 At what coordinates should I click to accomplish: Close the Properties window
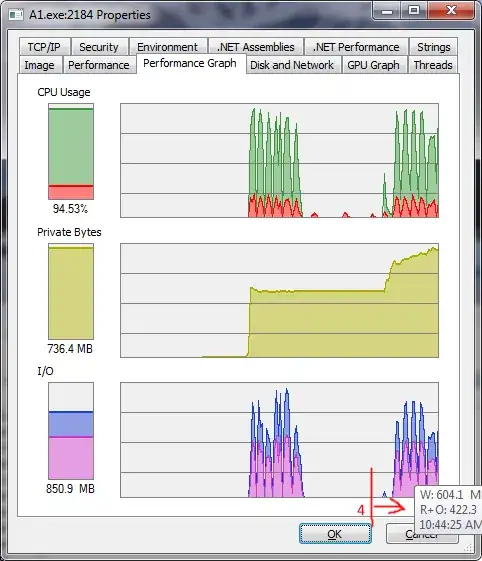coord(451,11)
